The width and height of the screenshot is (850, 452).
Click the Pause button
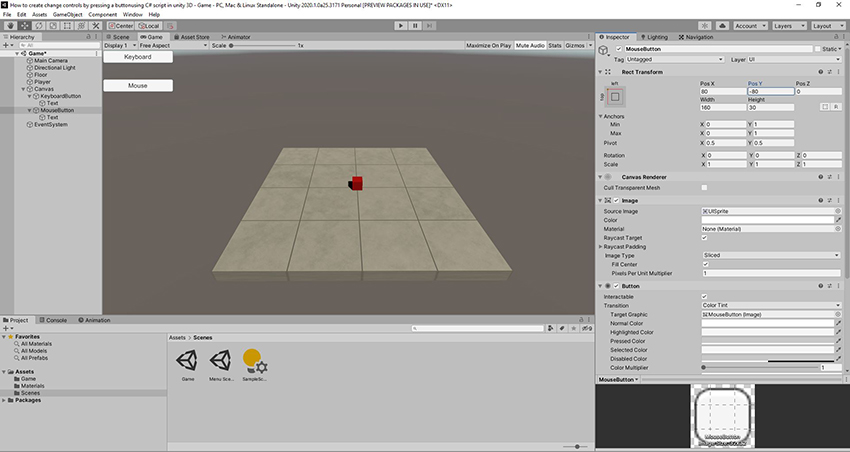(x=415, y=25)
